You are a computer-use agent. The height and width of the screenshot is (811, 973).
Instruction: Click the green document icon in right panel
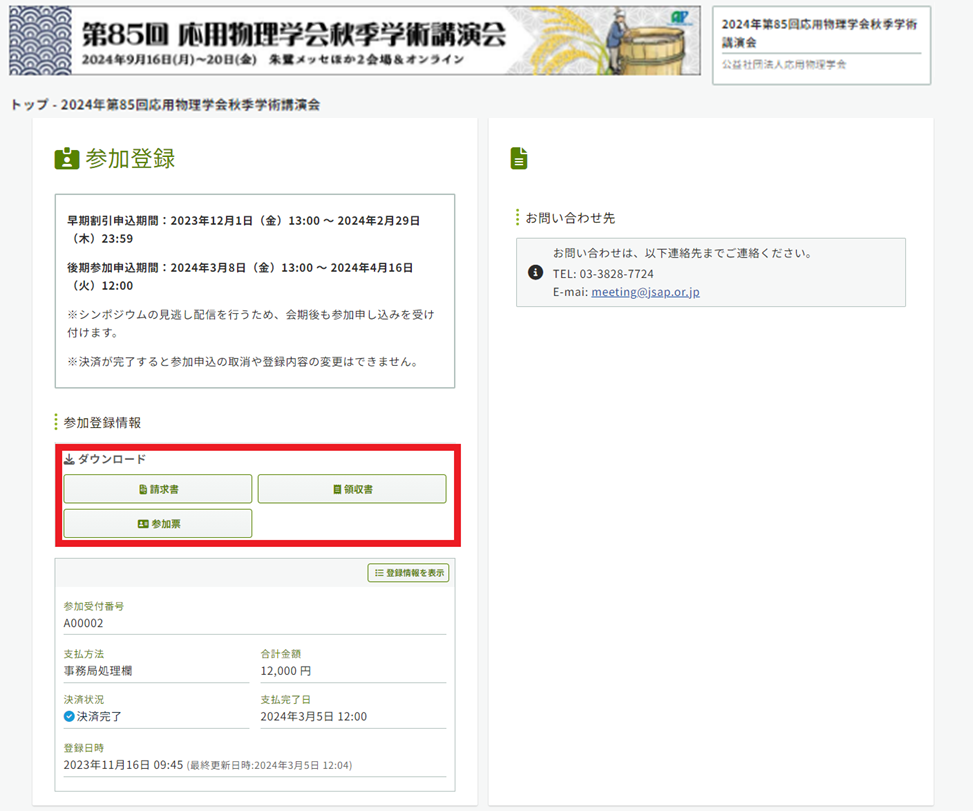(518, 158)
